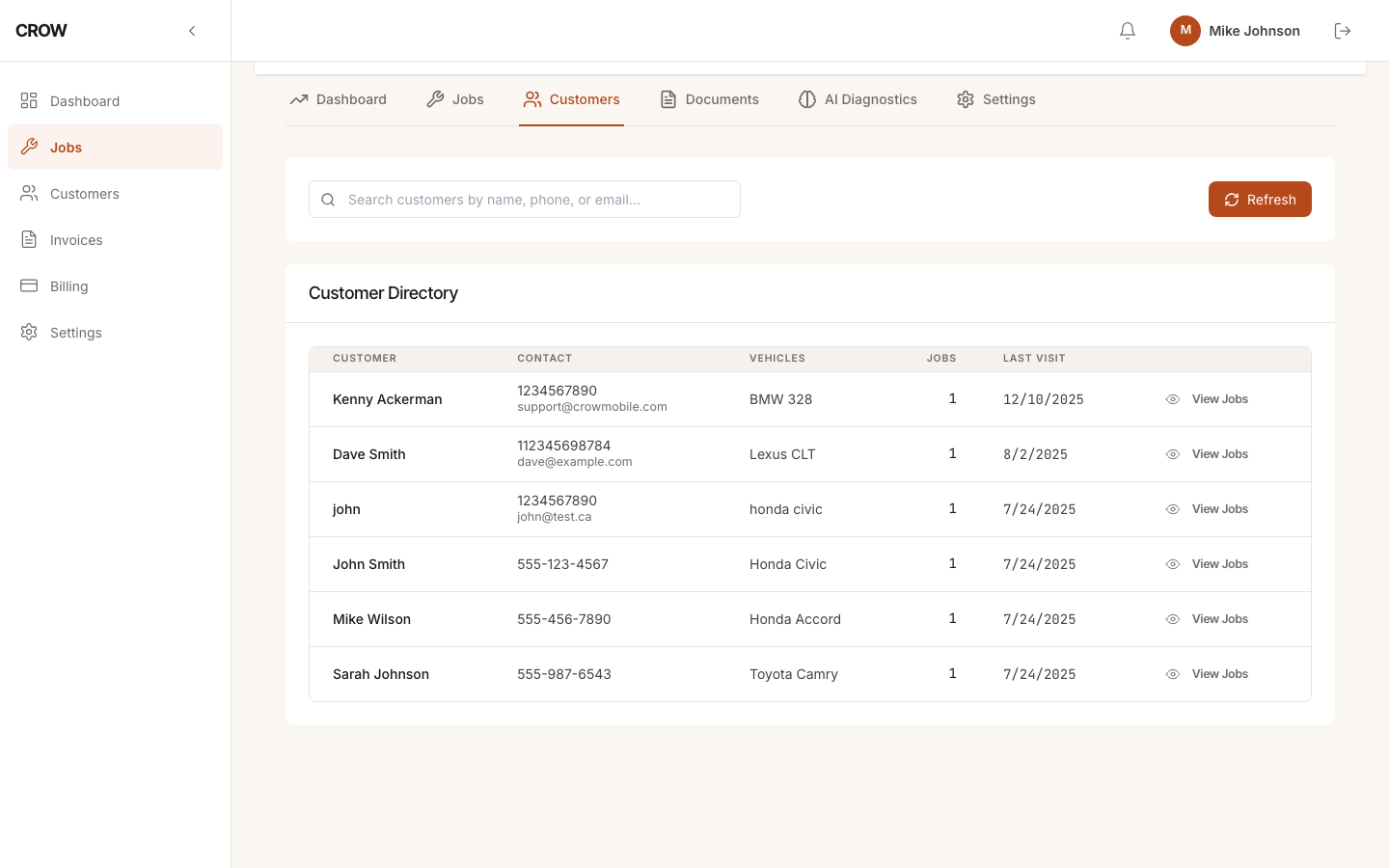Click vehicle Lexus CLT
Screen dimensions: 1389x868
point(782,454)
